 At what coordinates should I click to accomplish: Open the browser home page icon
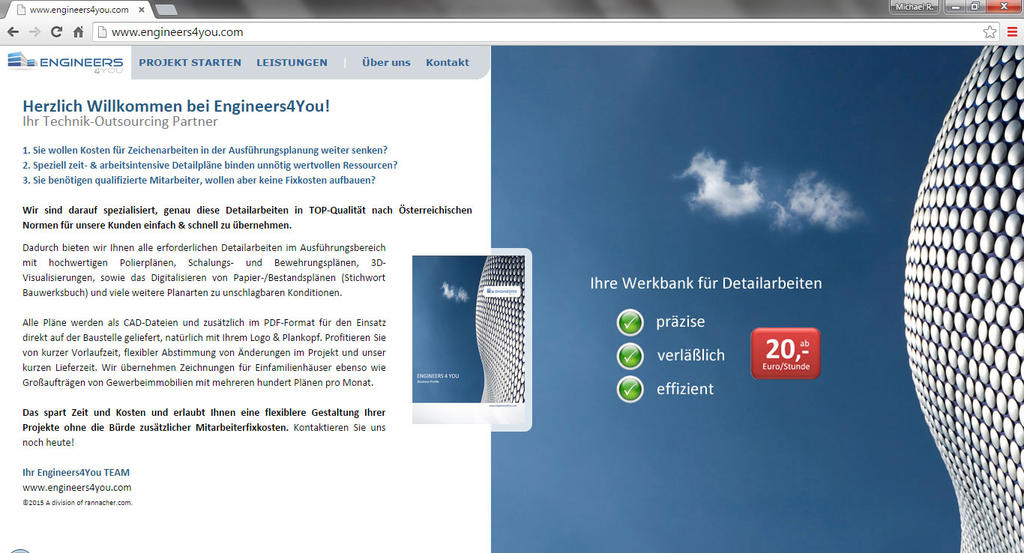[x=78, y=32]
